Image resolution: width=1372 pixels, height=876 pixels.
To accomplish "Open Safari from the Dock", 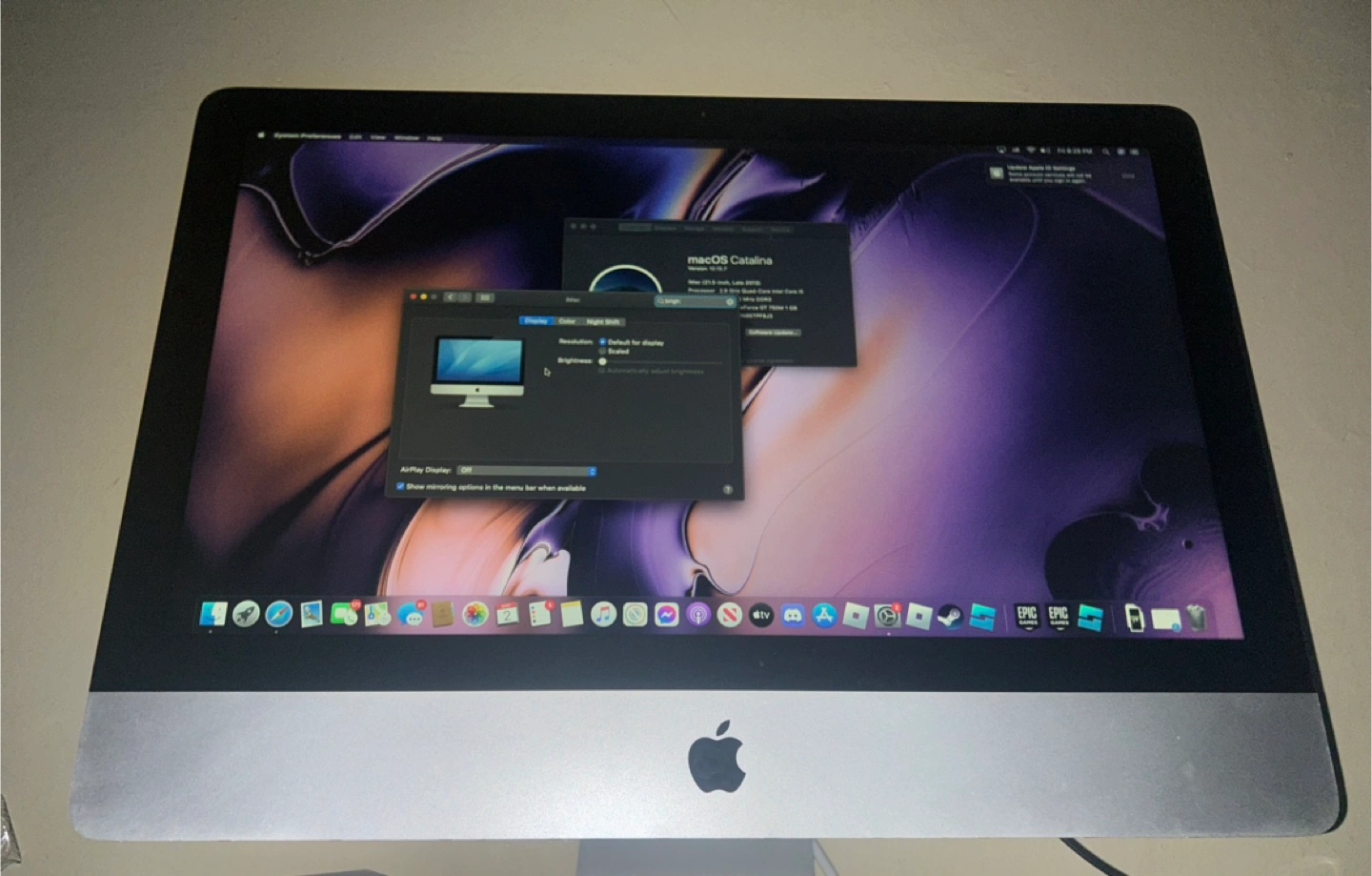I will (278, 614).
